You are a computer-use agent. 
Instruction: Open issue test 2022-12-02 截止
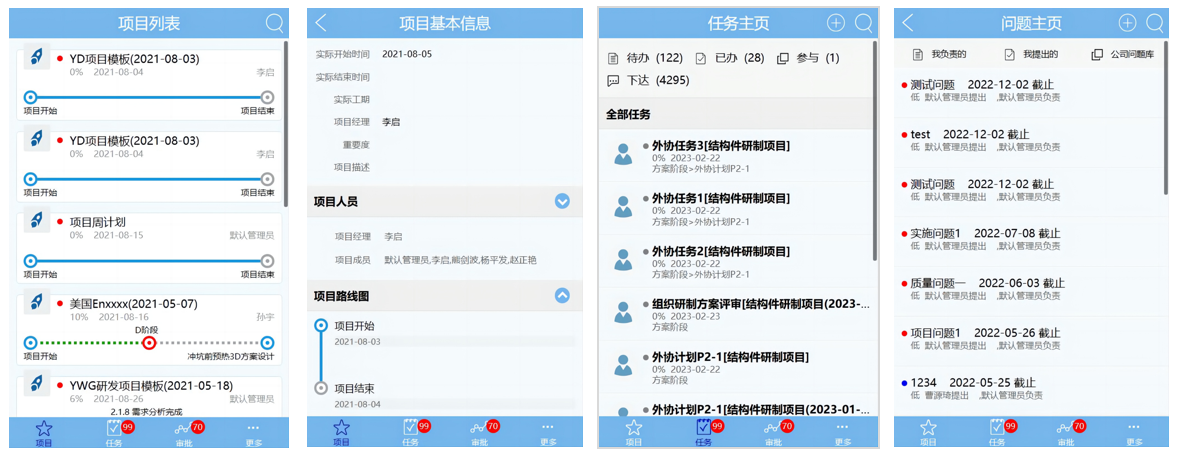1029,140
